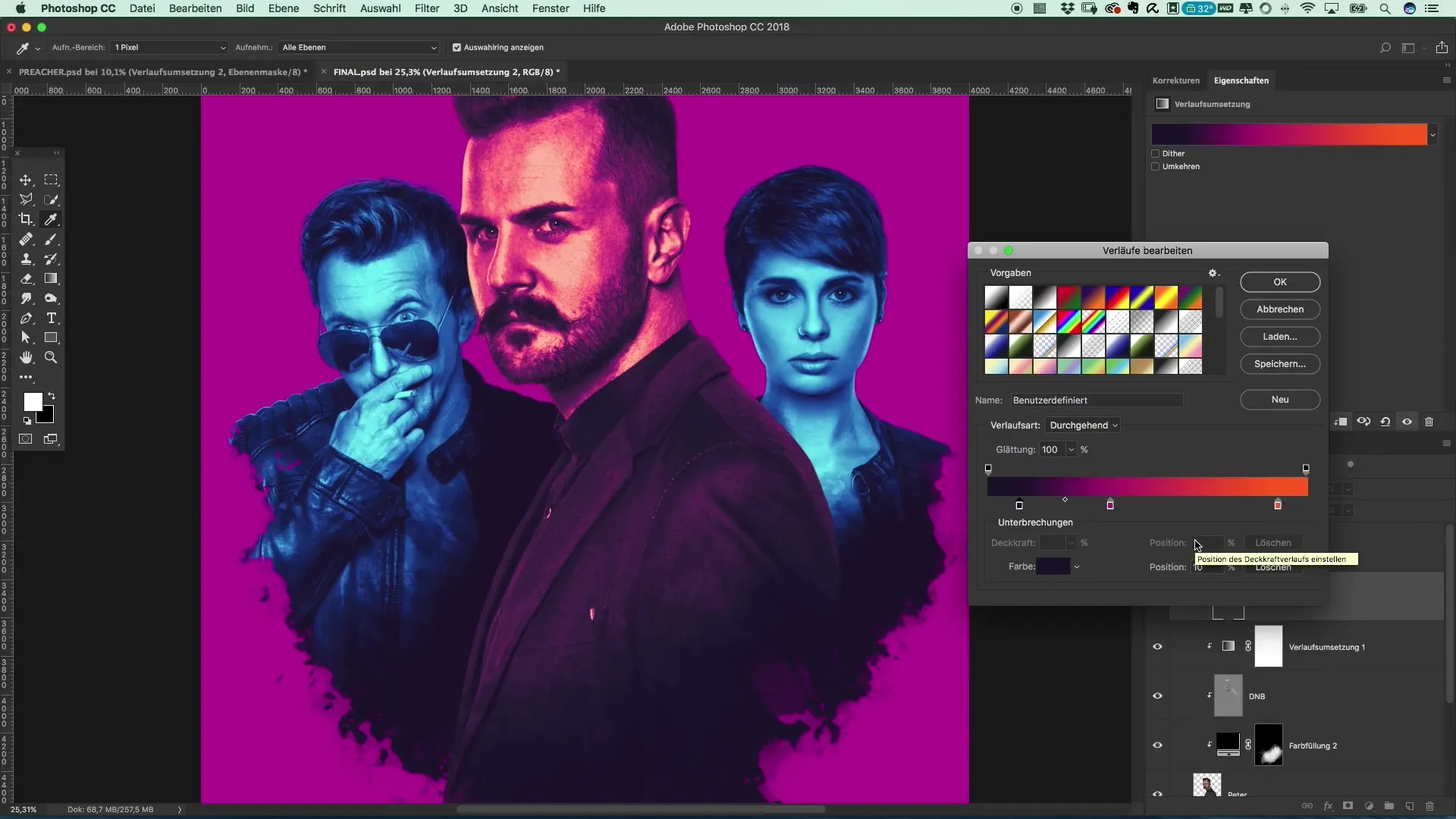Select the Hand tool

tap(26, 357)
